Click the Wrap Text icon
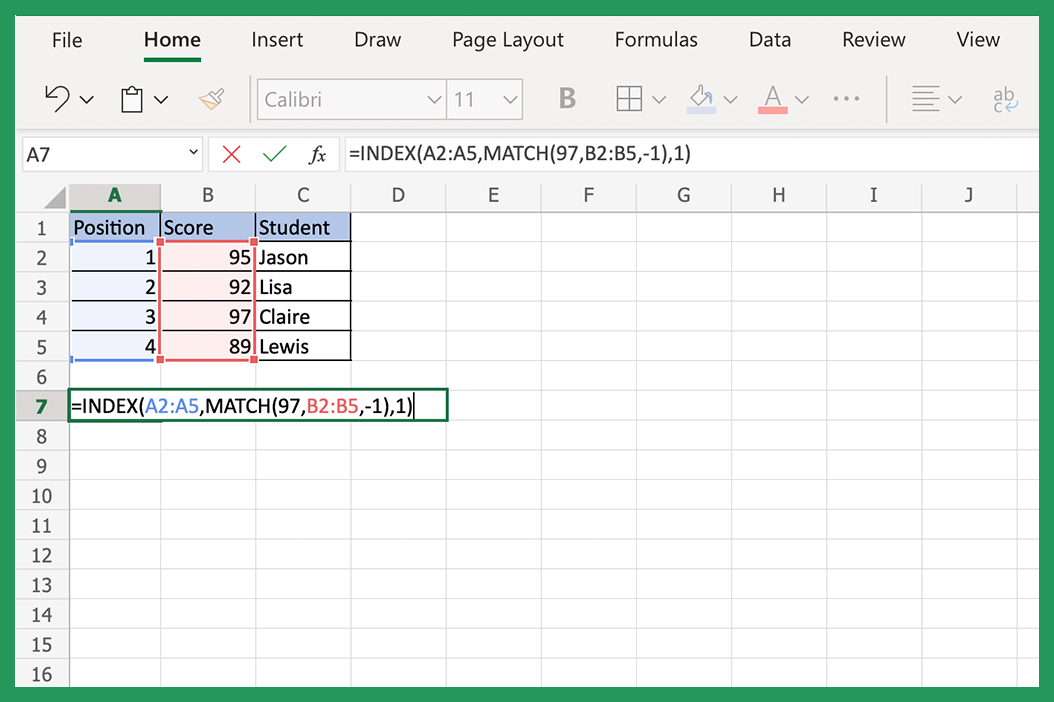Viewport: 1054px width, 702px height. click(1006, 98)
